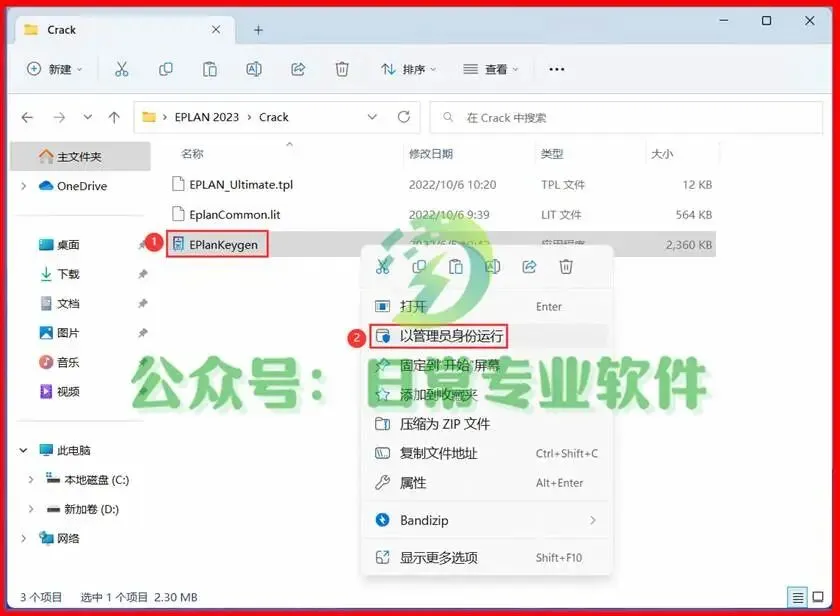Screen dimensions: 840x616
Task: Expand the OneDrive tree node
Action: click(24, 186)
